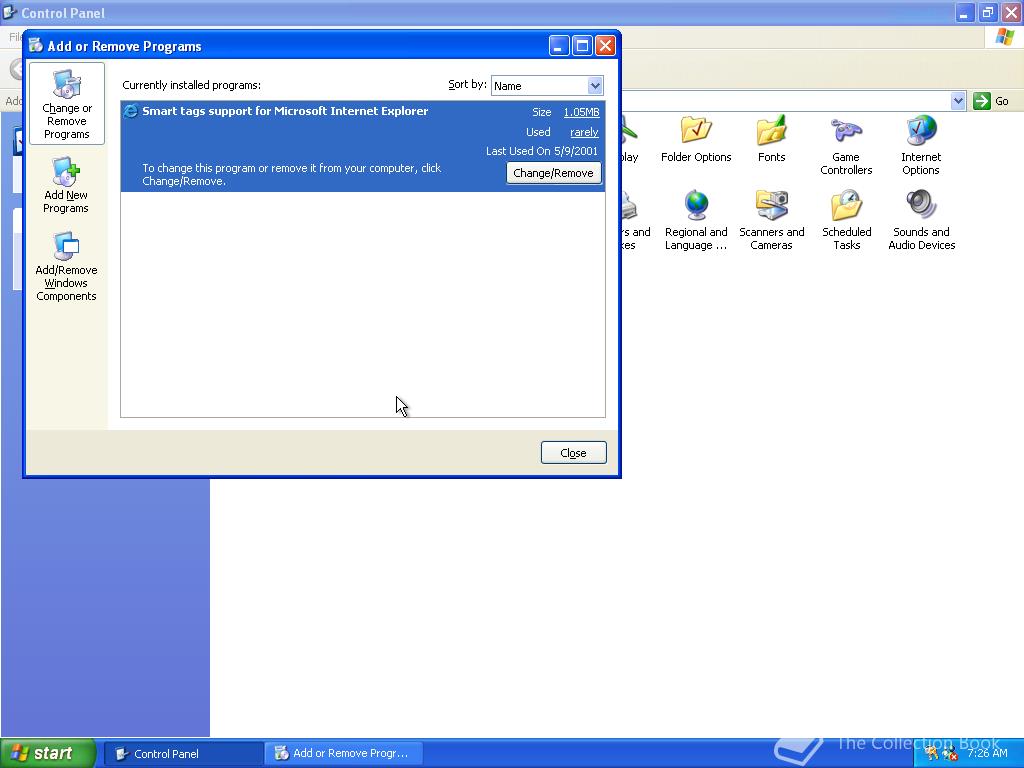Select Change or Remove Programs sidebar icon
Viewport: 1024px width, 768px height.
pyautogui.click(x=67, y=104)
